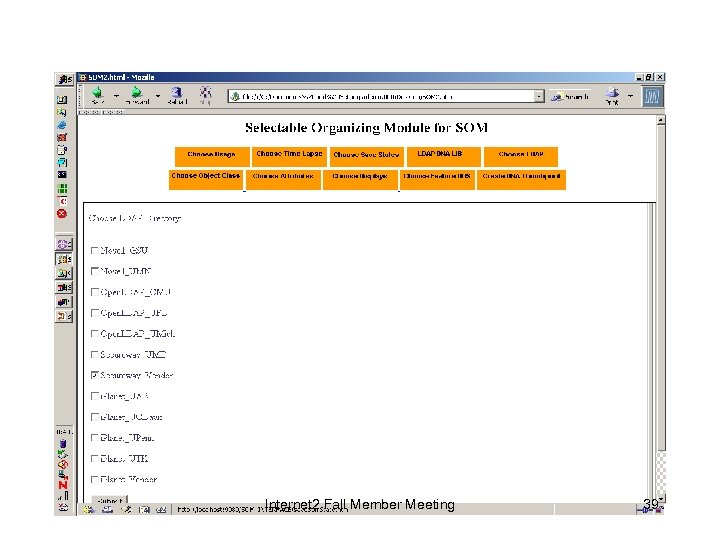Click the Choose Time Lapse orange button
The height and width of the screenshot is (540, 720).
289,157
